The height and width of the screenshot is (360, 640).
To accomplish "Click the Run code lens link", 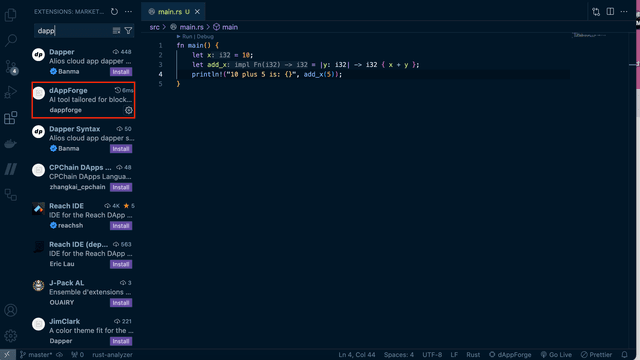I will 187,37.
